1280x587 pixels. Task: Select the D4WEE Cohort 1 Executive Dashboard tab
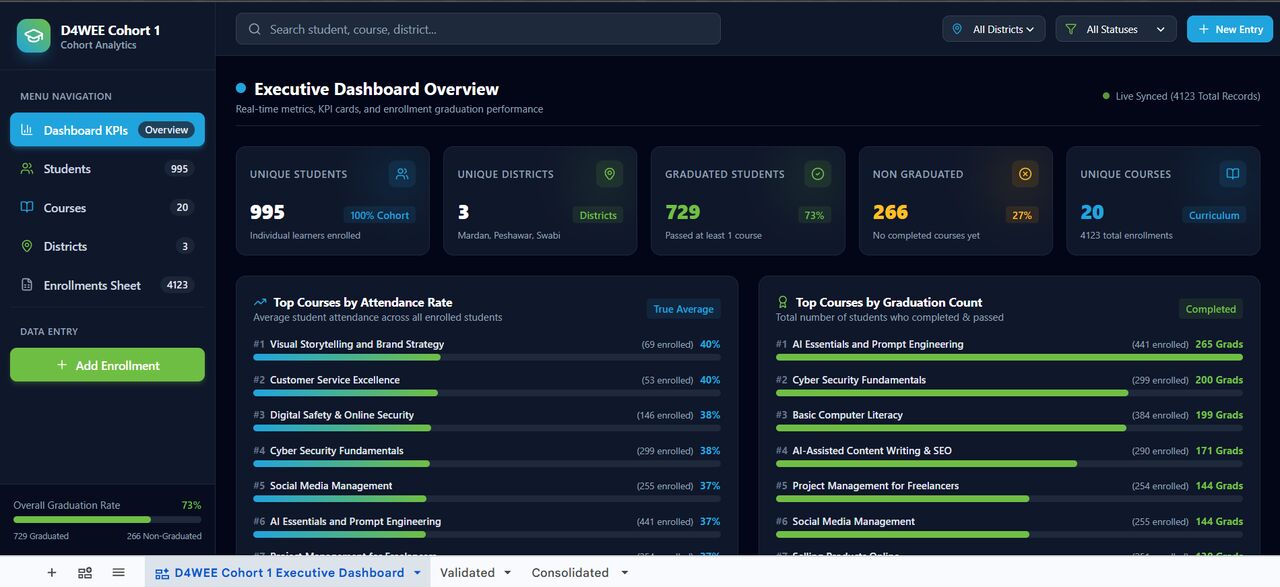pos(289,573)
